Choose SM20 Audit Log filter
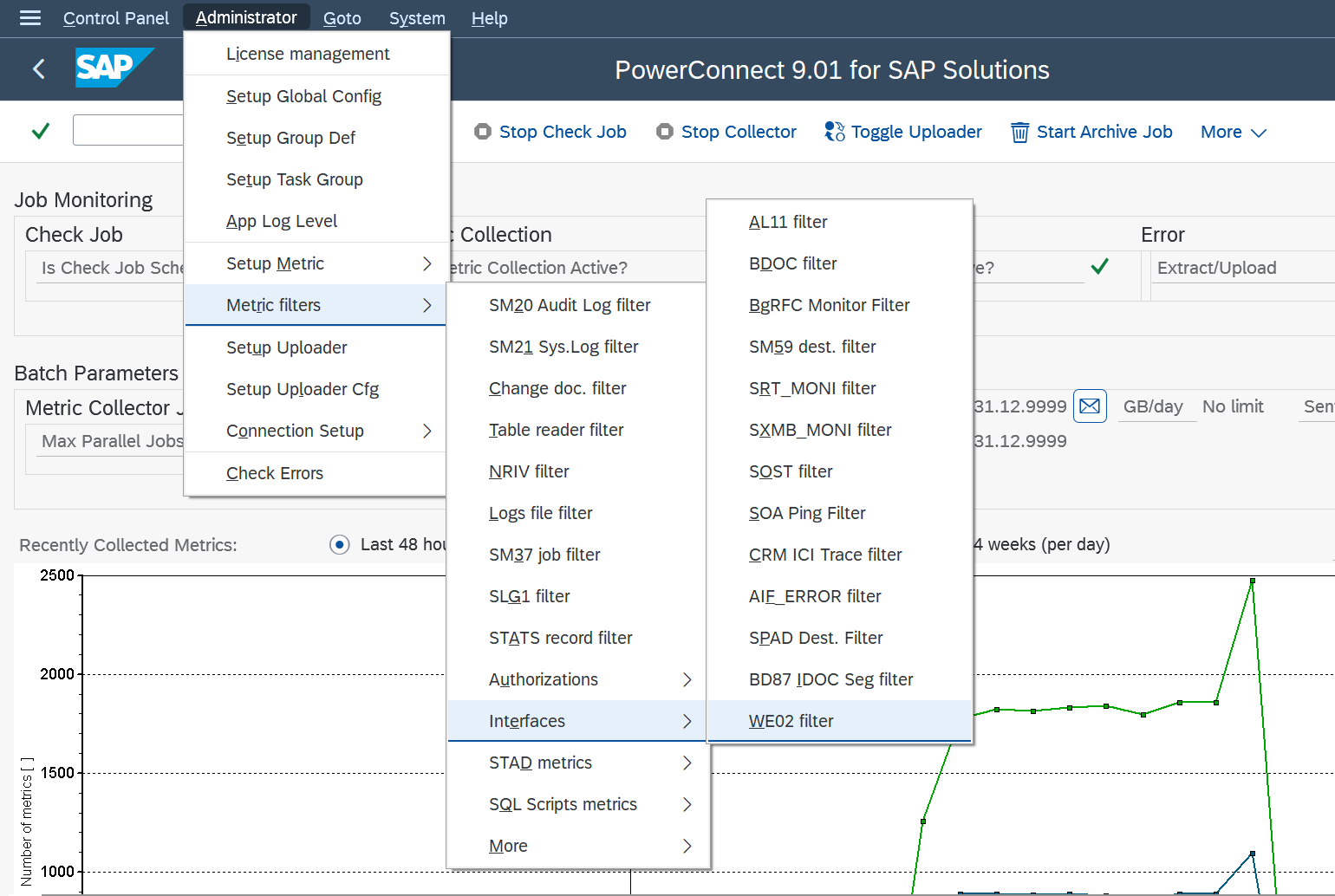 click(x=578, y=305)
